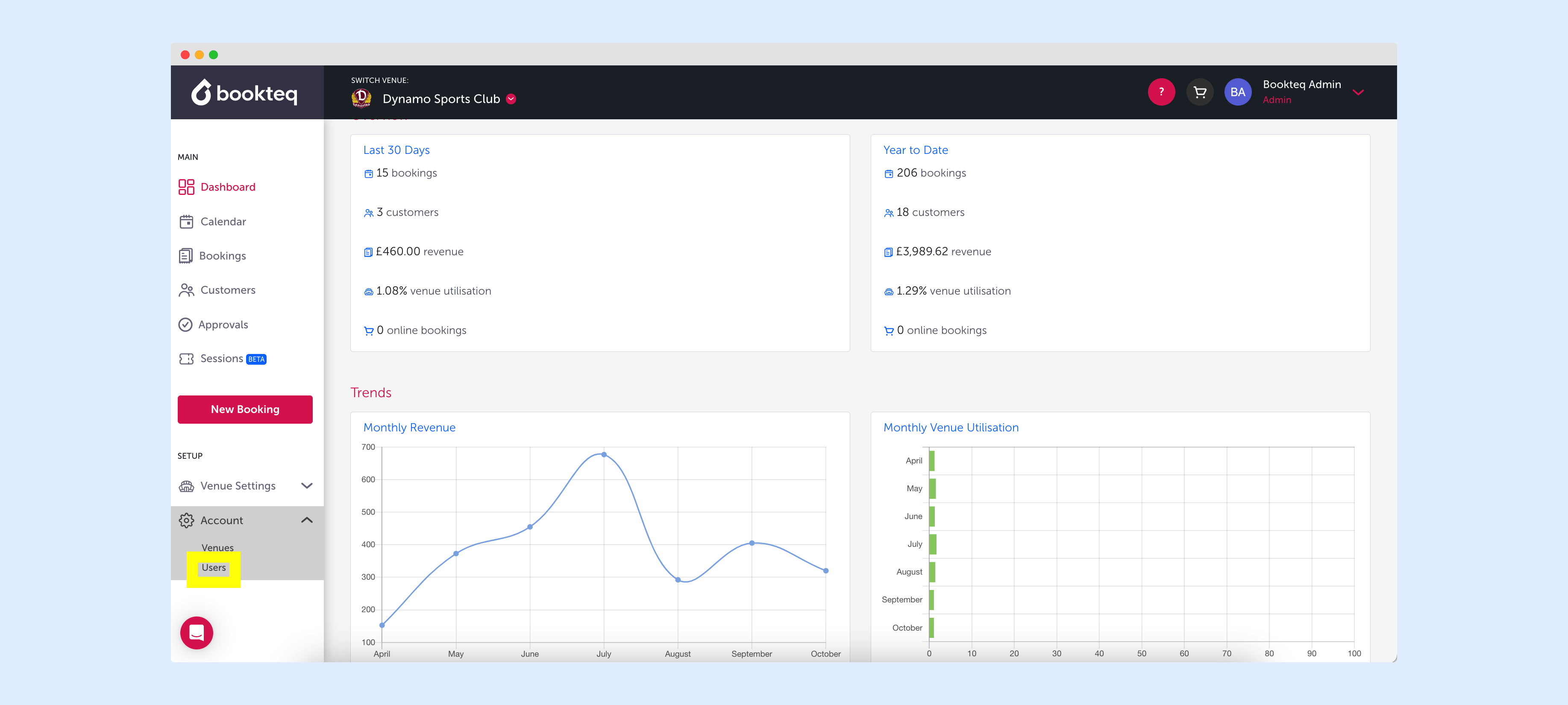This screenshot has height=705, width=1568.
Task: Expand the Venue Settings section
Action: pyautogui.click(x=307, y=486)
